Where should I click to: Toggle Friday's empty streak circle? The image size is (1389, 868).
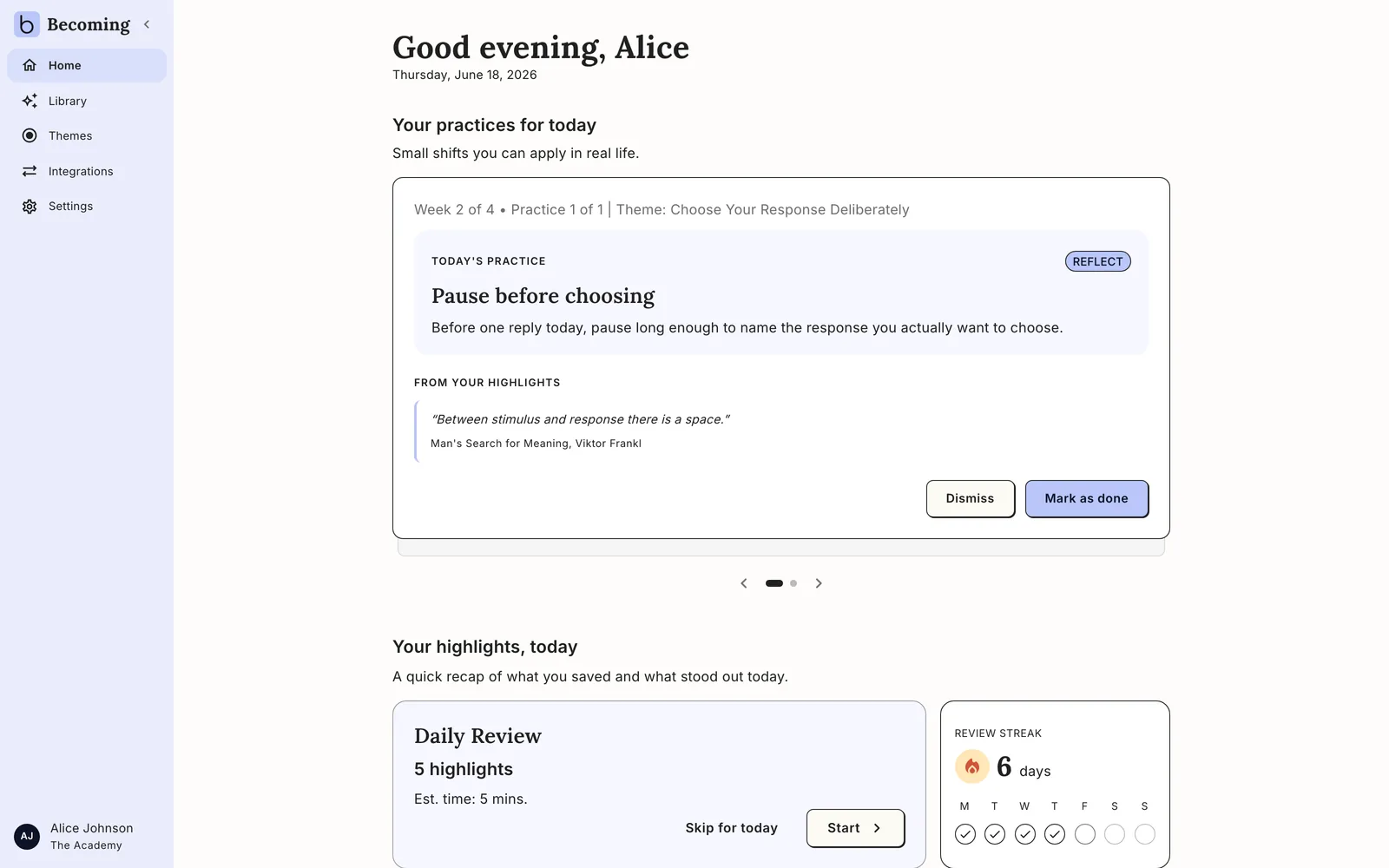pos(1085,834)
